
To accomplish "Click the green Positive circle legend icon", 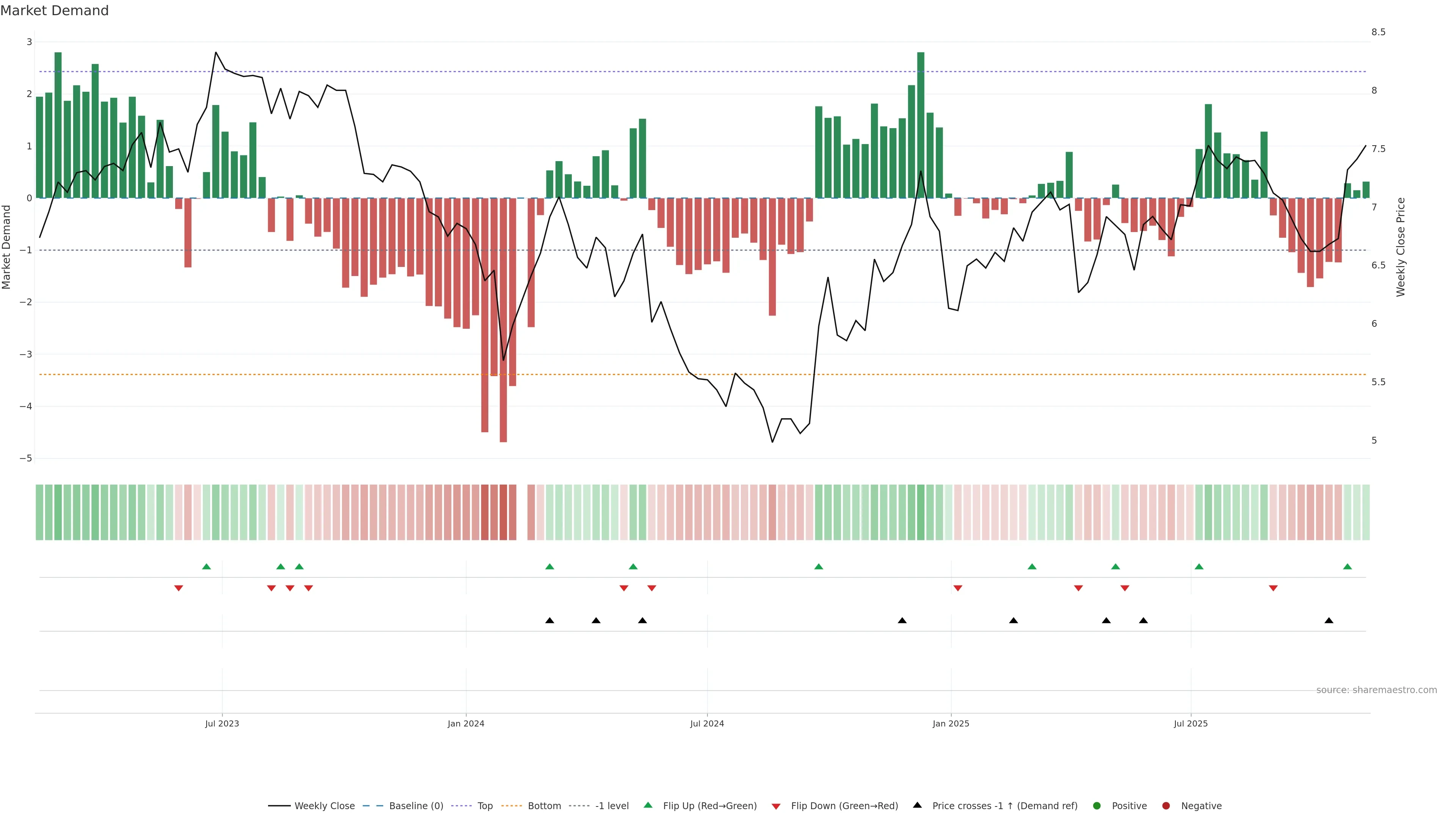I will pos(1097,806).
